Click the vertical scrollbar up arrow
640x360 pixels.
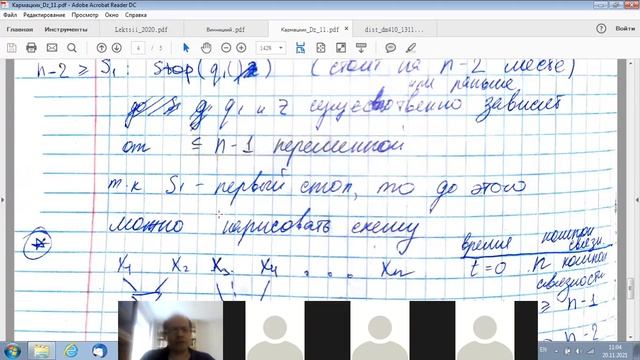point(631,64)
